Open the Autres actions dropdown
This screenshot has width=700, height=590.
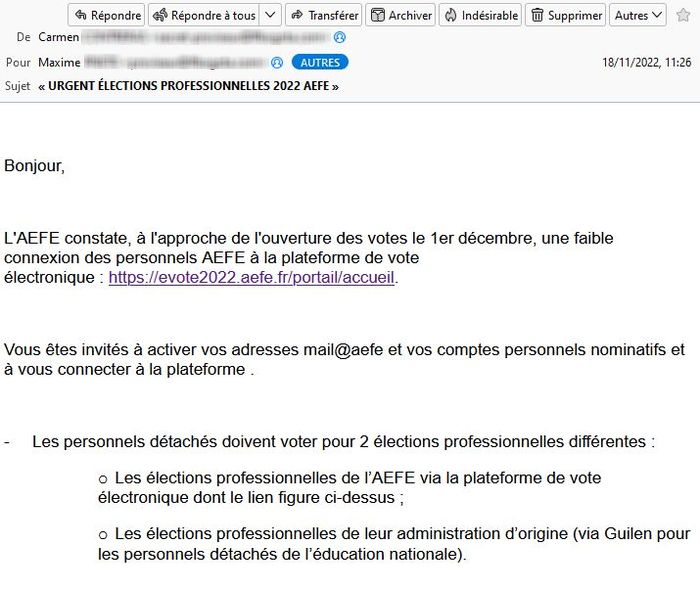638,15
